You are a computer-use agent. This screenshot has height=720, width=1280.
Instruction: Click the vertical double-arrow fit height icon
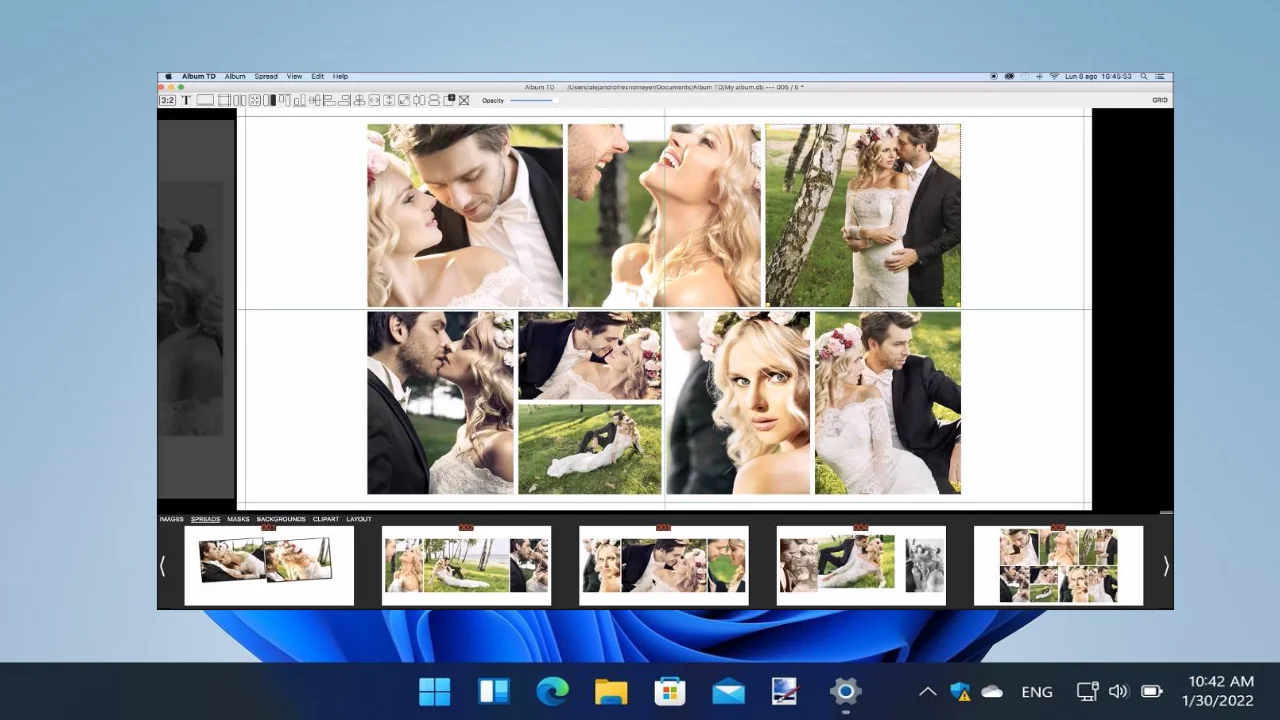389,100
